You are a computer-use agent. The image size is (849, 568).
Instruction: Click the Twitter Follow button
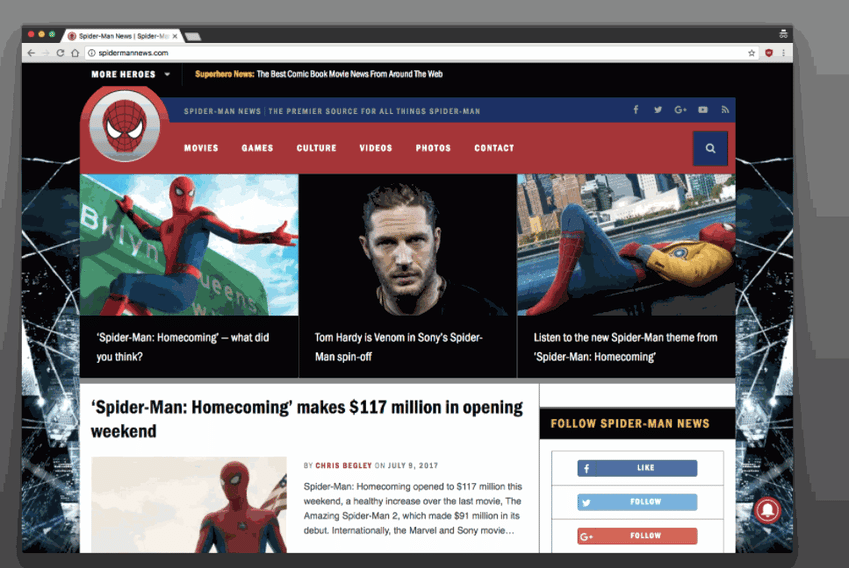coord(637,502)
